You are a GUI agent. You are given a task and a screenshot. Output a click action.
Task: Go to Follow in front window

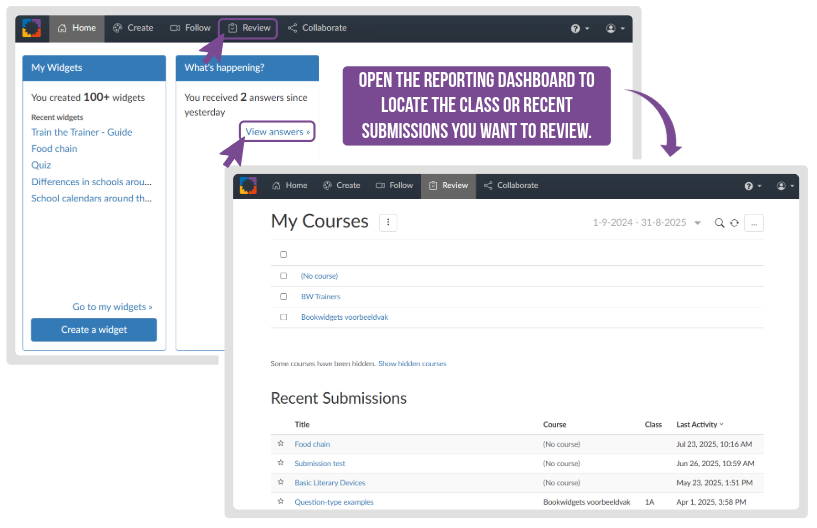coord(394,186)
